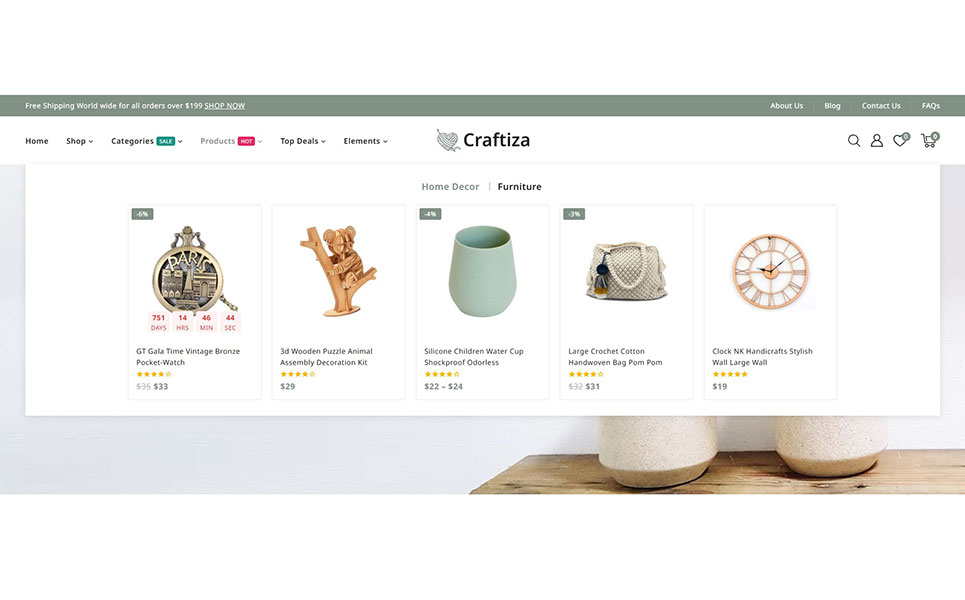965x600 pixels.
Task: Select the Furniture tab
Action: (519, 186)
